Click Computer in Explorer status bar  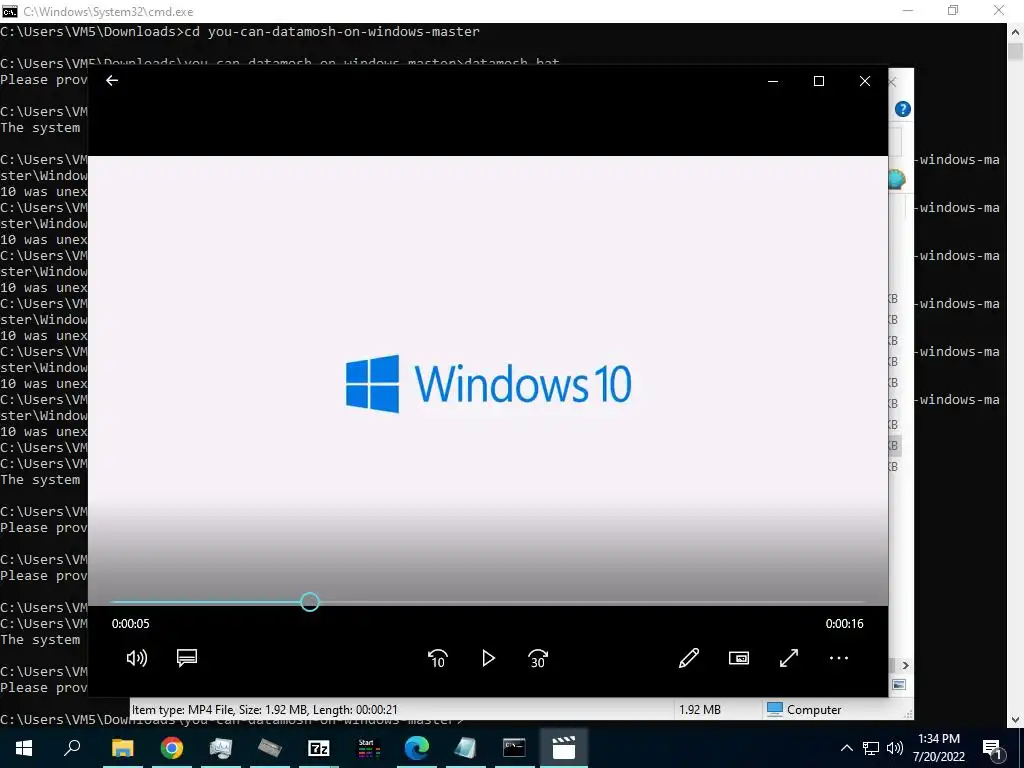tap(805, 710)
